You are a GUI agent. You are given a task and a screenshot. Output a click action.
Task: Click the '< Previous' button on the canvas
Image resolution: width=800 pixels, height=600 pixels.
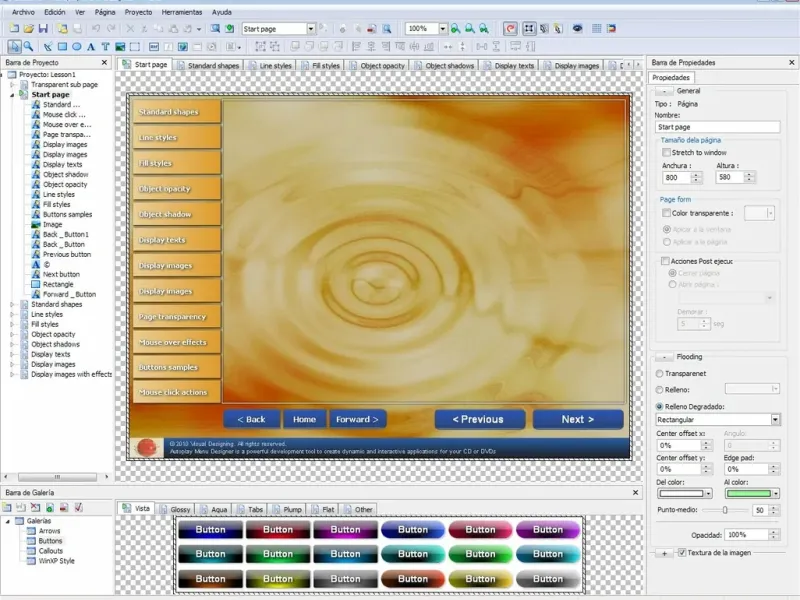pos(478,419)
